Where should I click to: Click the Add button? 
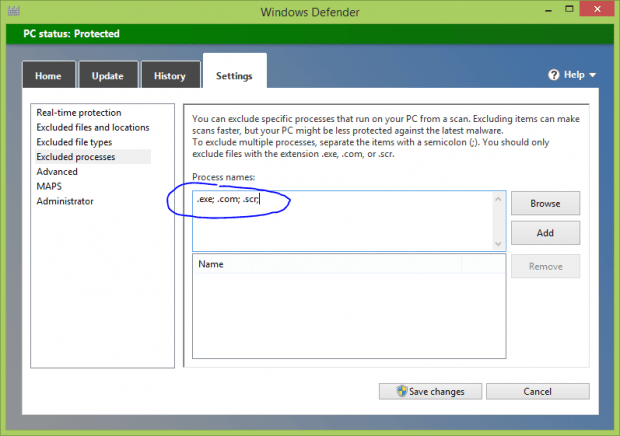545,233
